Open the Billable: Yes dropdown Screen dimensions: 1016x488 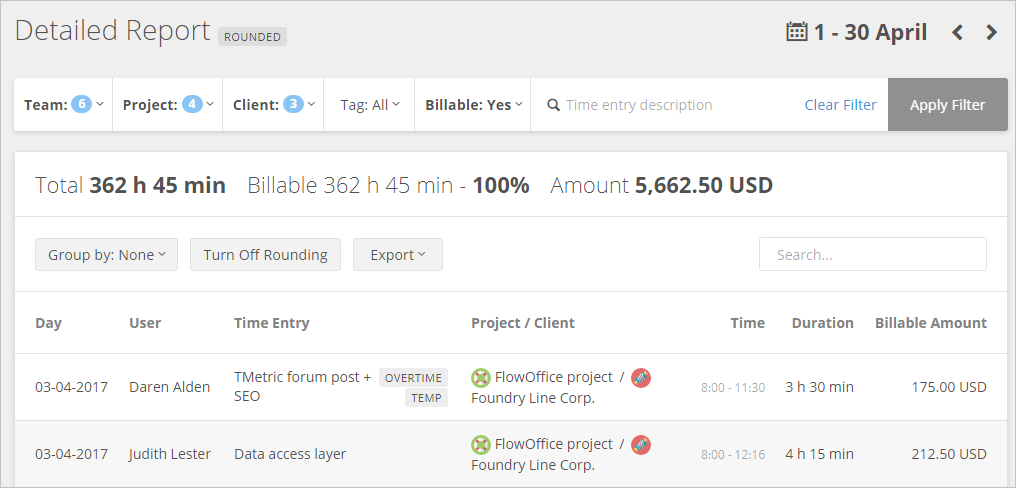click(x=473, y=105)
